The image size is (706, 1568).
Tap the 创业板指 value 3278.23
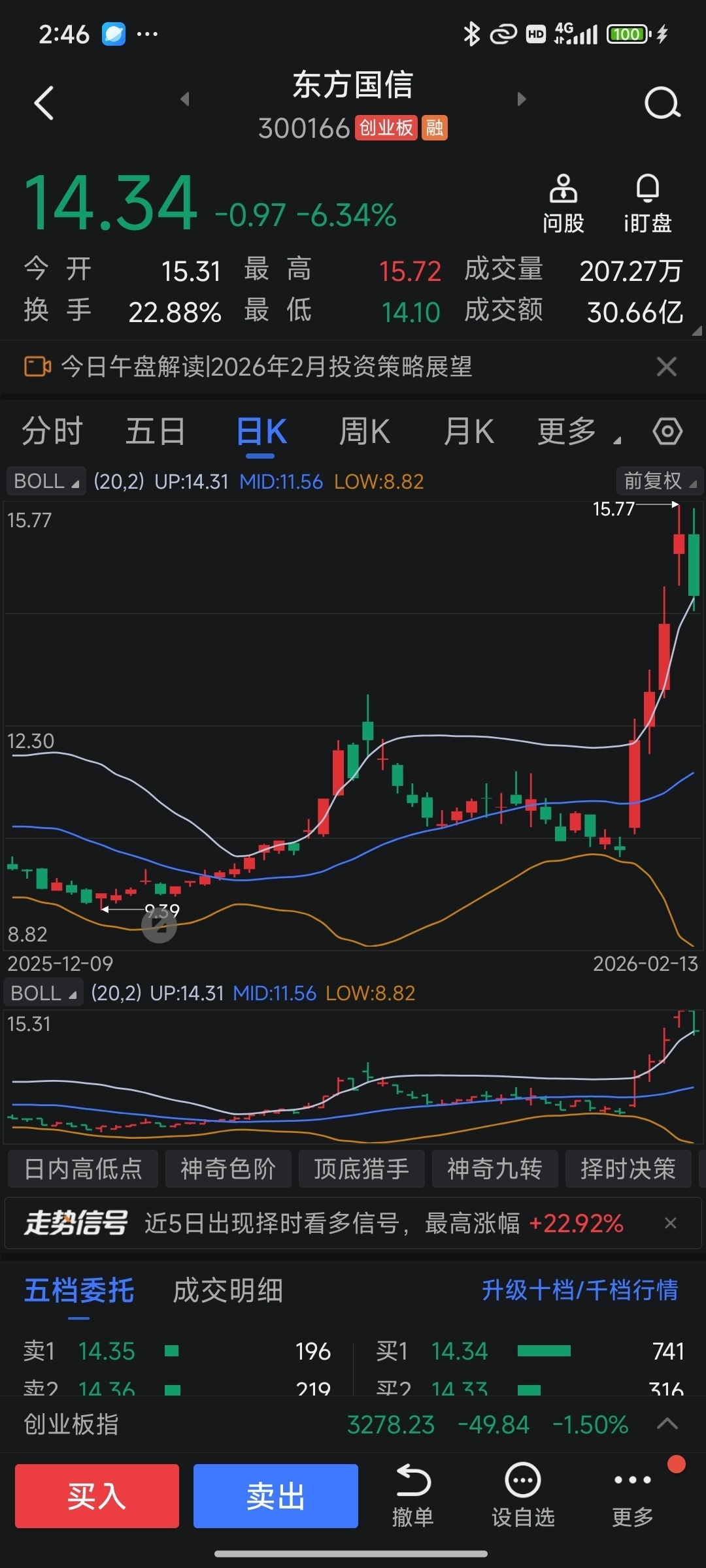pos(391,1424)
